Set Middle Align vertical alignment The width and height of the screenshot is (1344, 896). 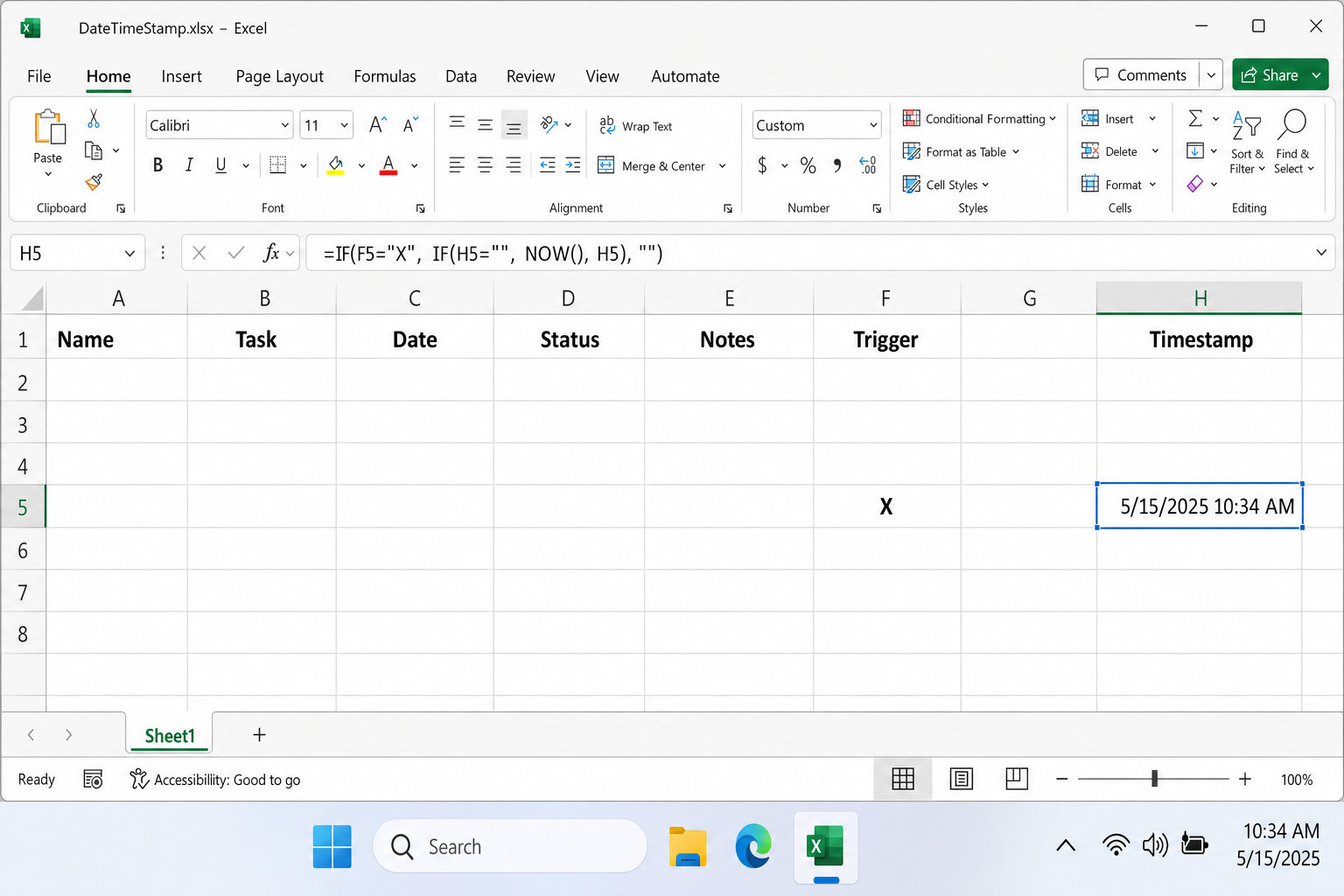coord(485,124)
